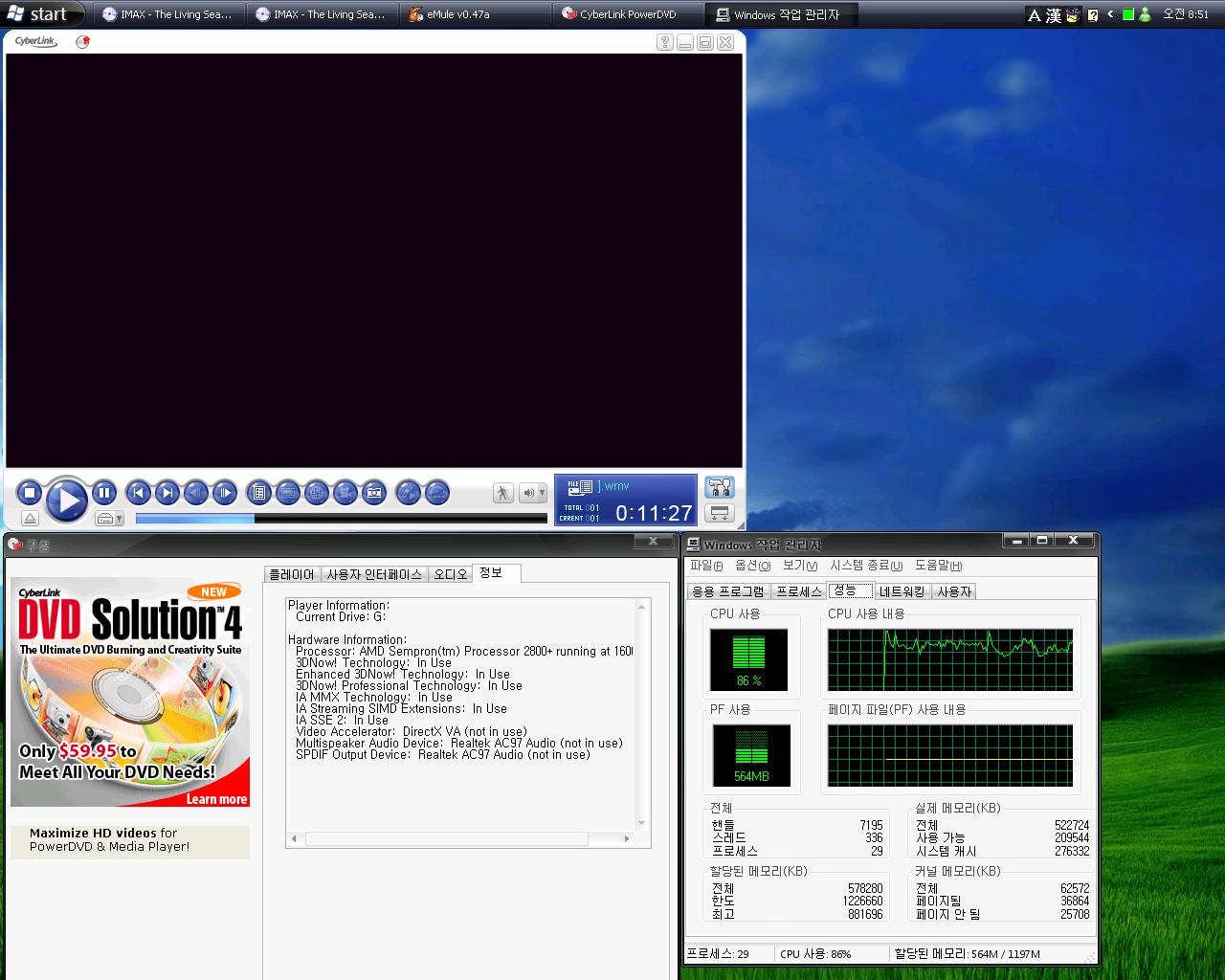
Task: Click the CPU usage history graph
Action: 950,659
